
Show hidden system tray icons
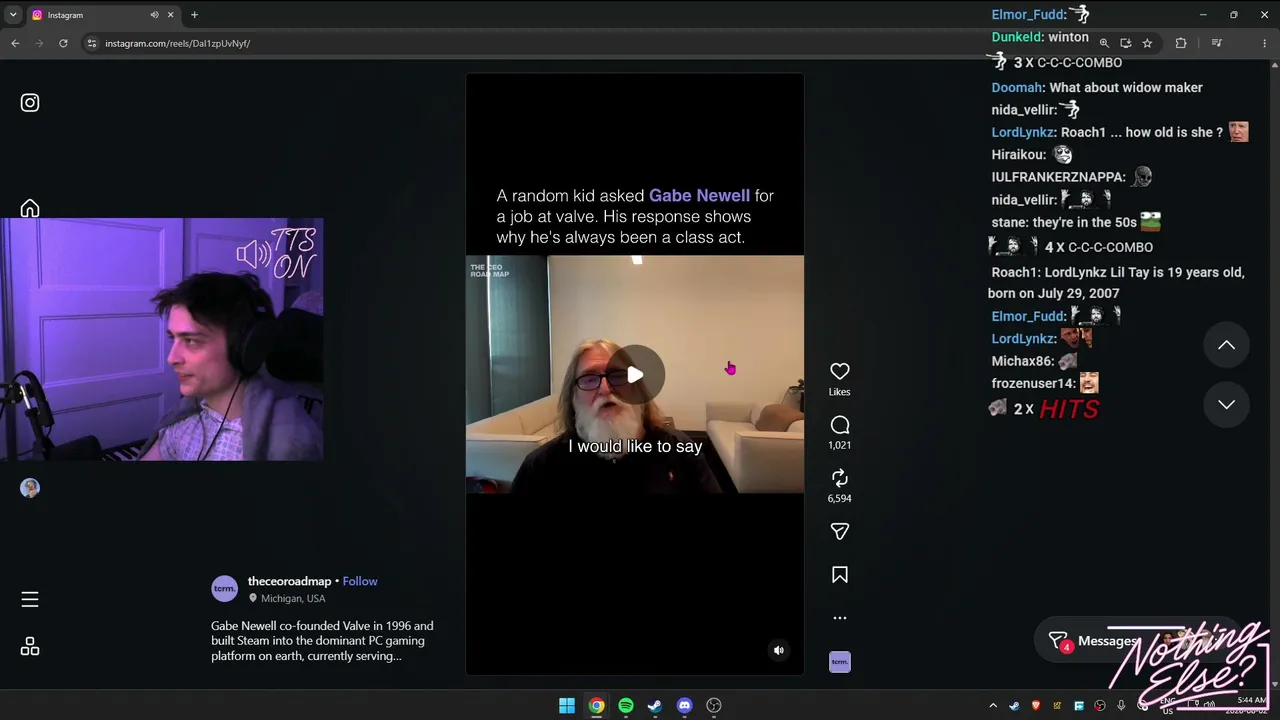click(x=993, y=706)
